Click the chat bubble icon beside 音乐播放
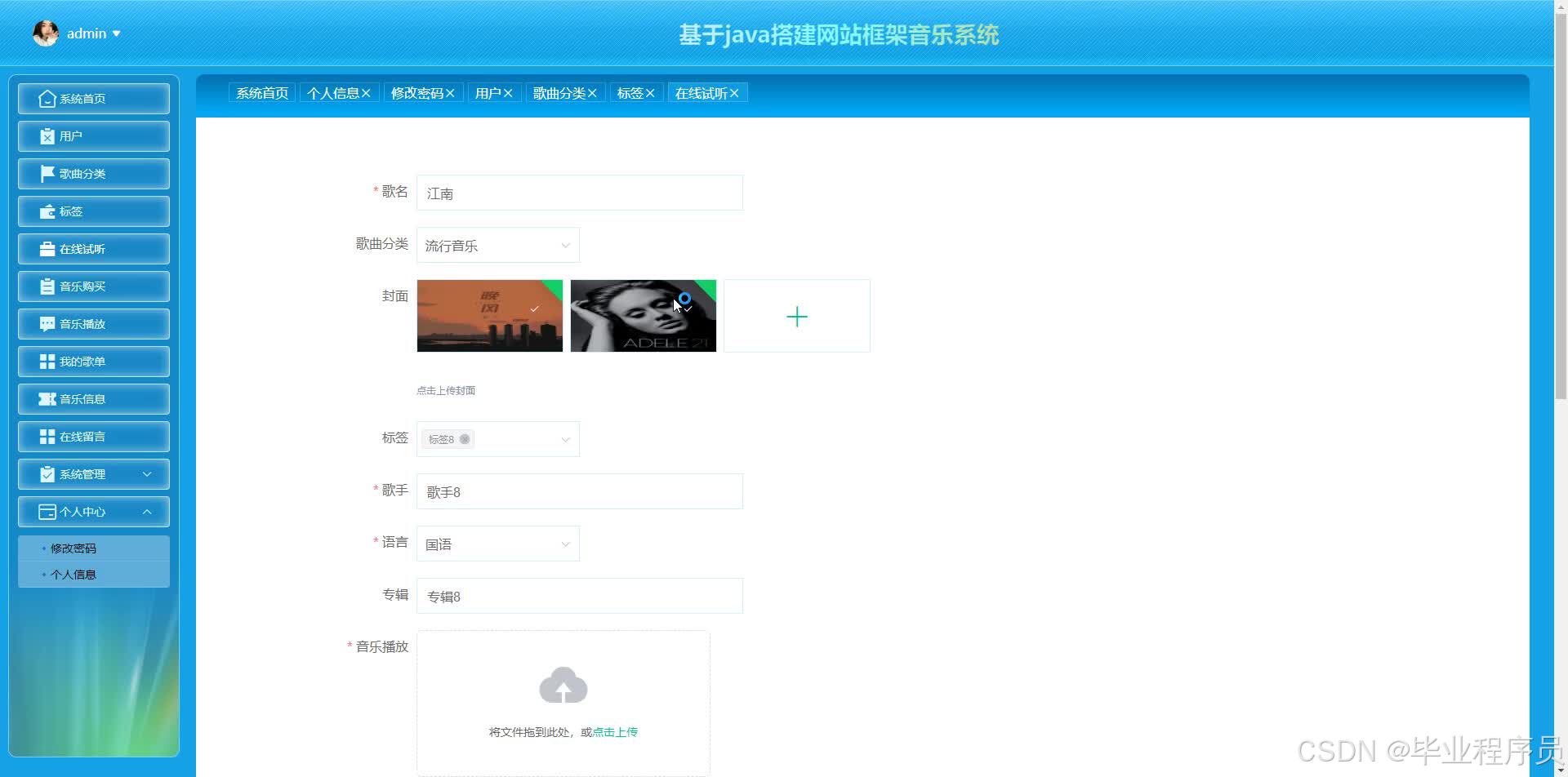The image size is (1568, 777). (47, 324)
